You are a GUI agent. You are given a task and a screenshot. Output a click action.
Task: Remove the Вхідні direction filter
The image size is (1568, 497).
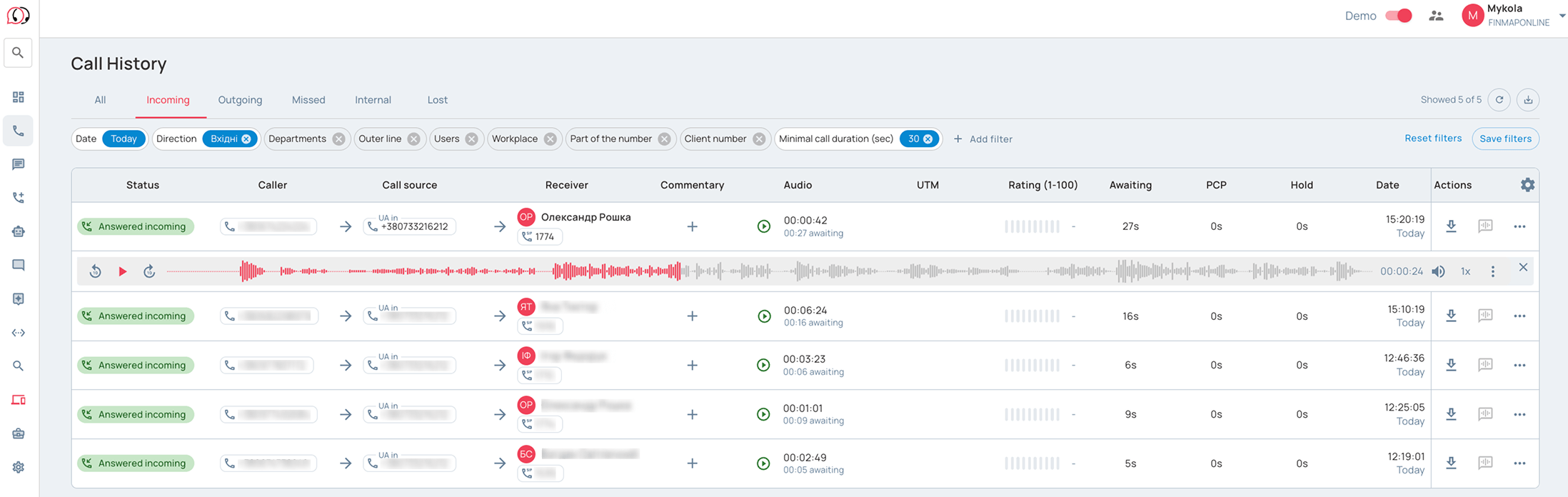coord(246,139)
